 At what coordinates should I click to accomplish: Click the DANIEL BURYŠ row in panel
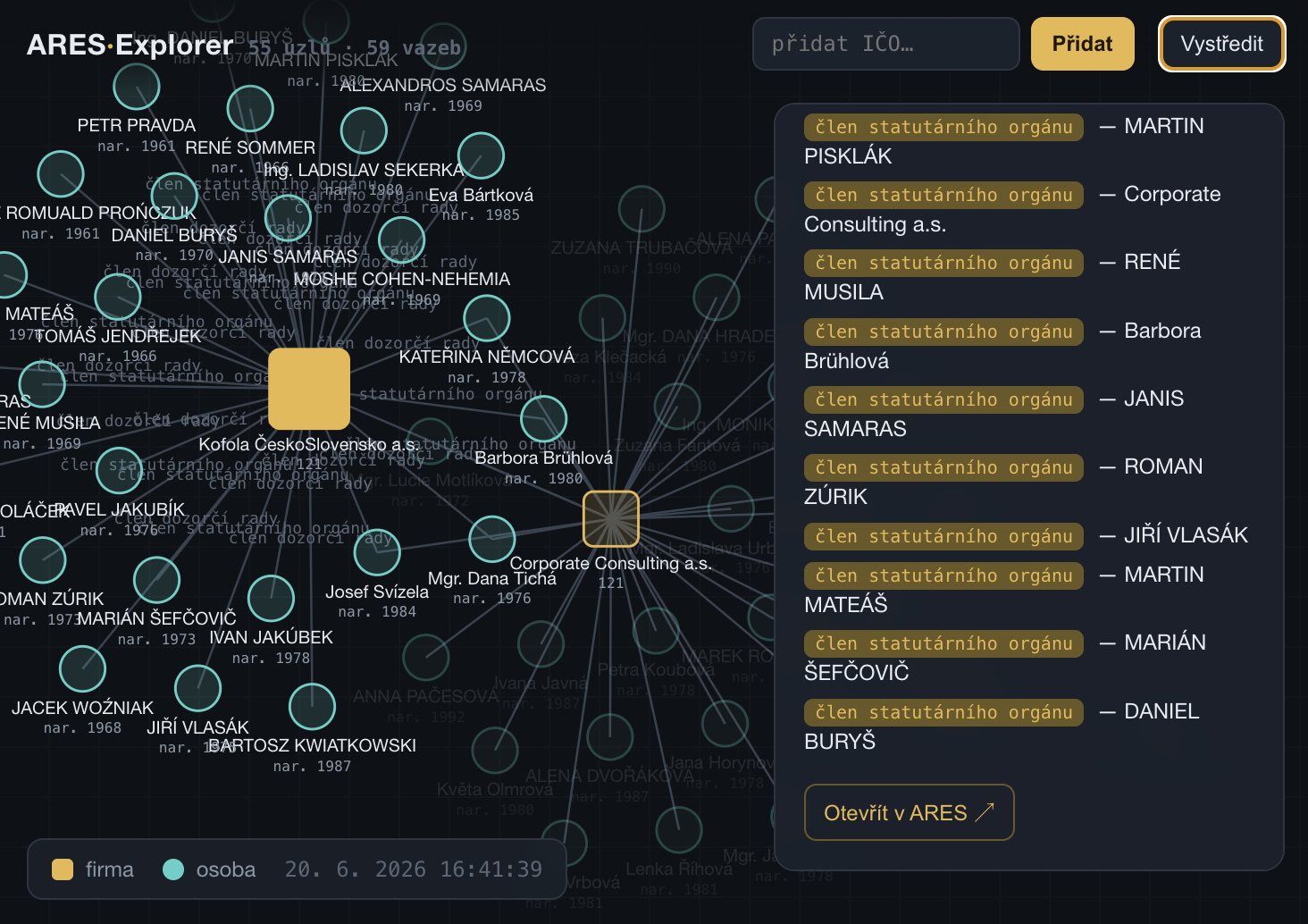pos(1029,727)
